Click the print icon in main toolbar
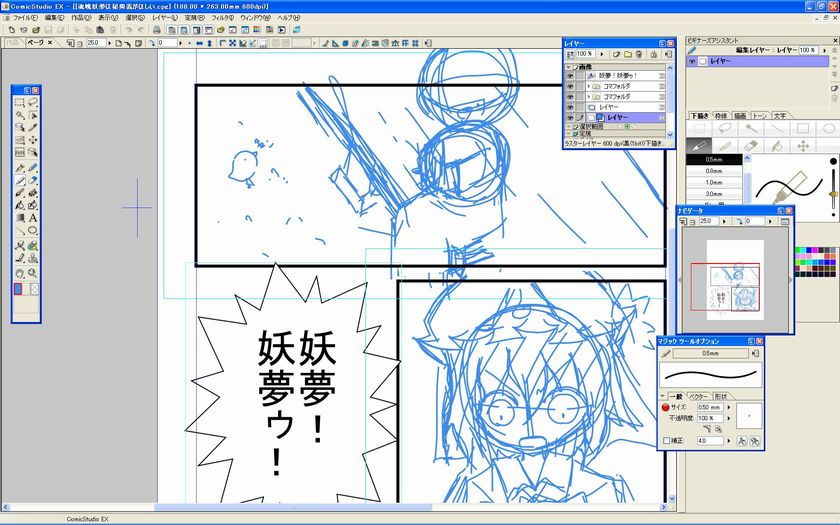840x525 pixels. (x=156, y=30)
